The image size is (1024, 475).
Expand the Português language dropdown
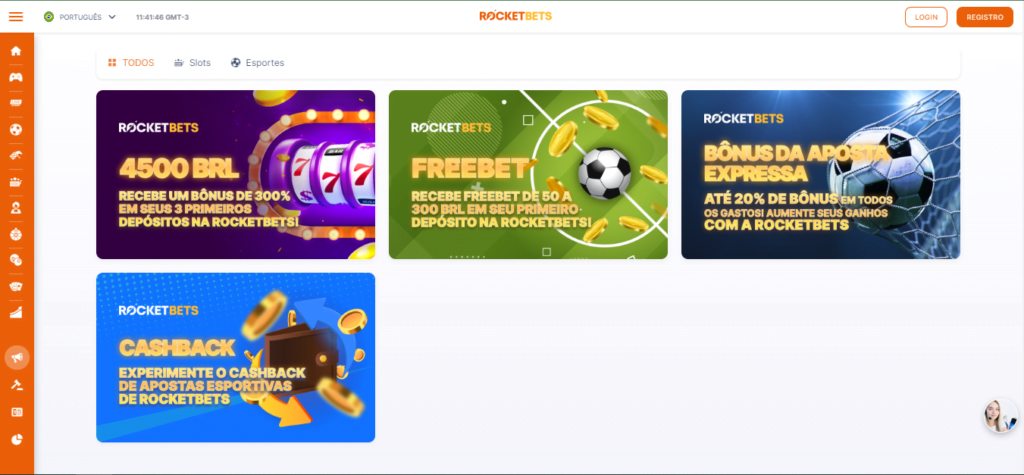[x=80, y=17]
